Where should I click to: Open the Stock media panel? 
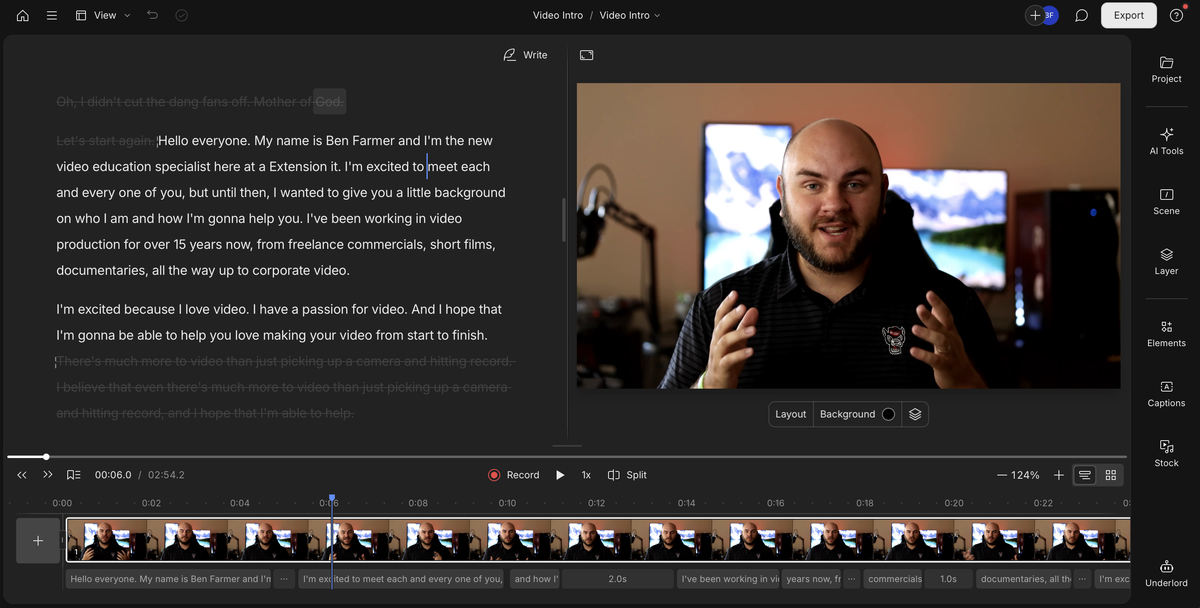click(1166, 453)
